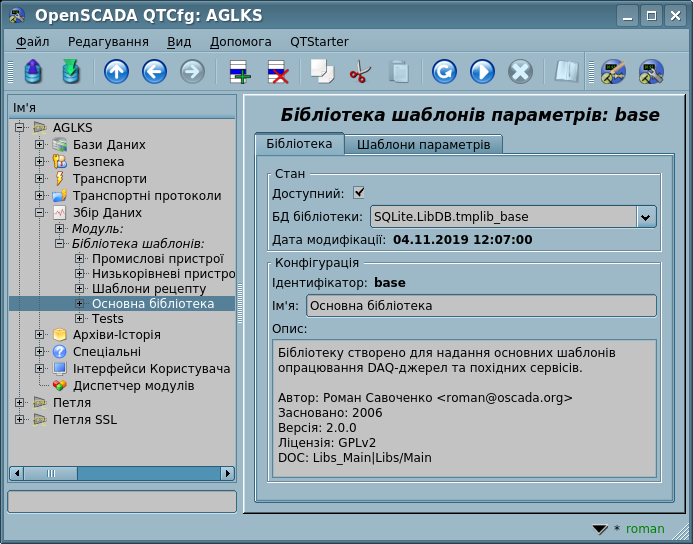Go up a level with up arrow
Viewport: 693px width, 544px height.
coord(117,72)
